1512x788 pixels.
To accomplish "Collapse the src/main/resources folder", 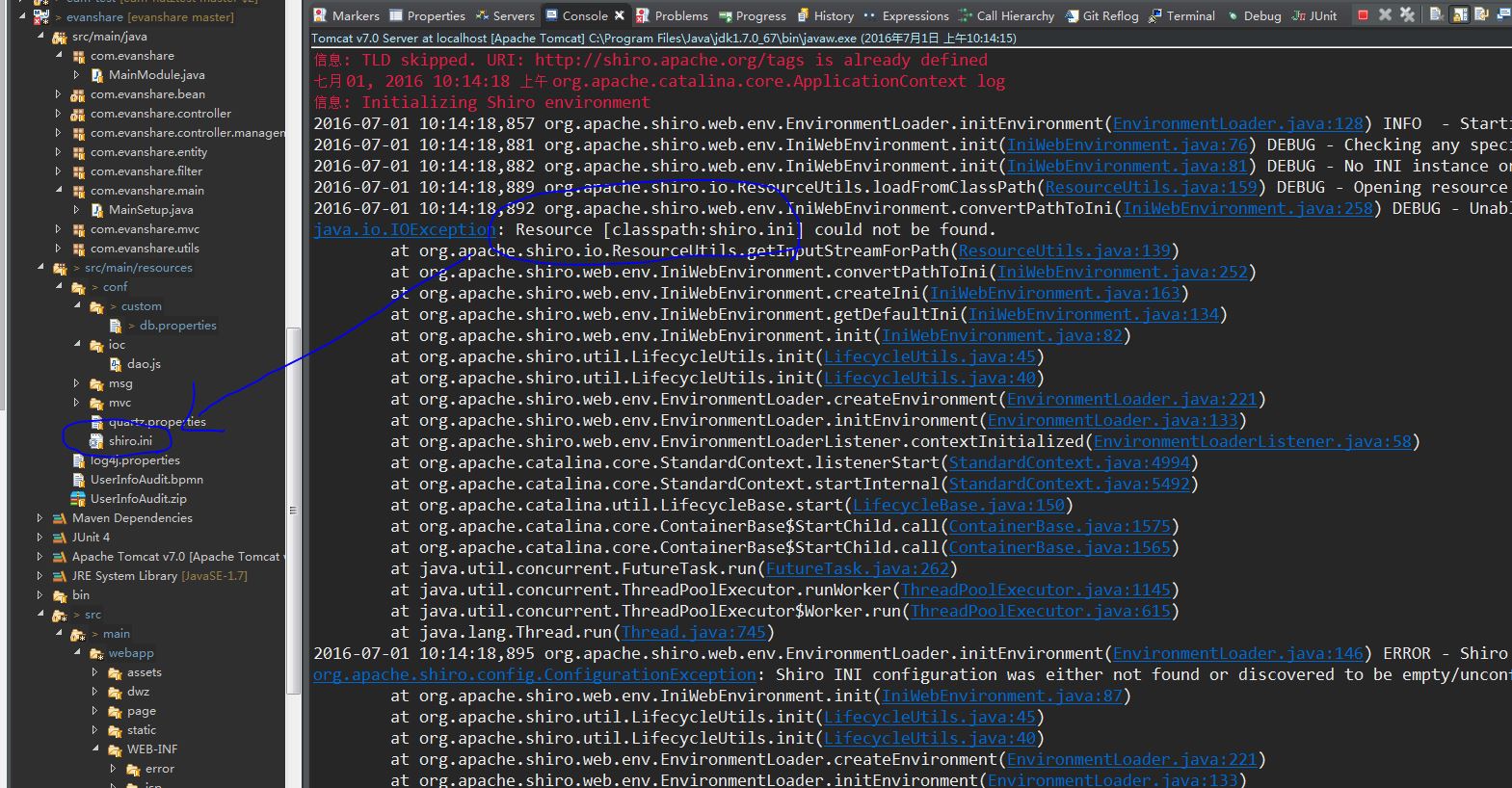I will 40,267.
